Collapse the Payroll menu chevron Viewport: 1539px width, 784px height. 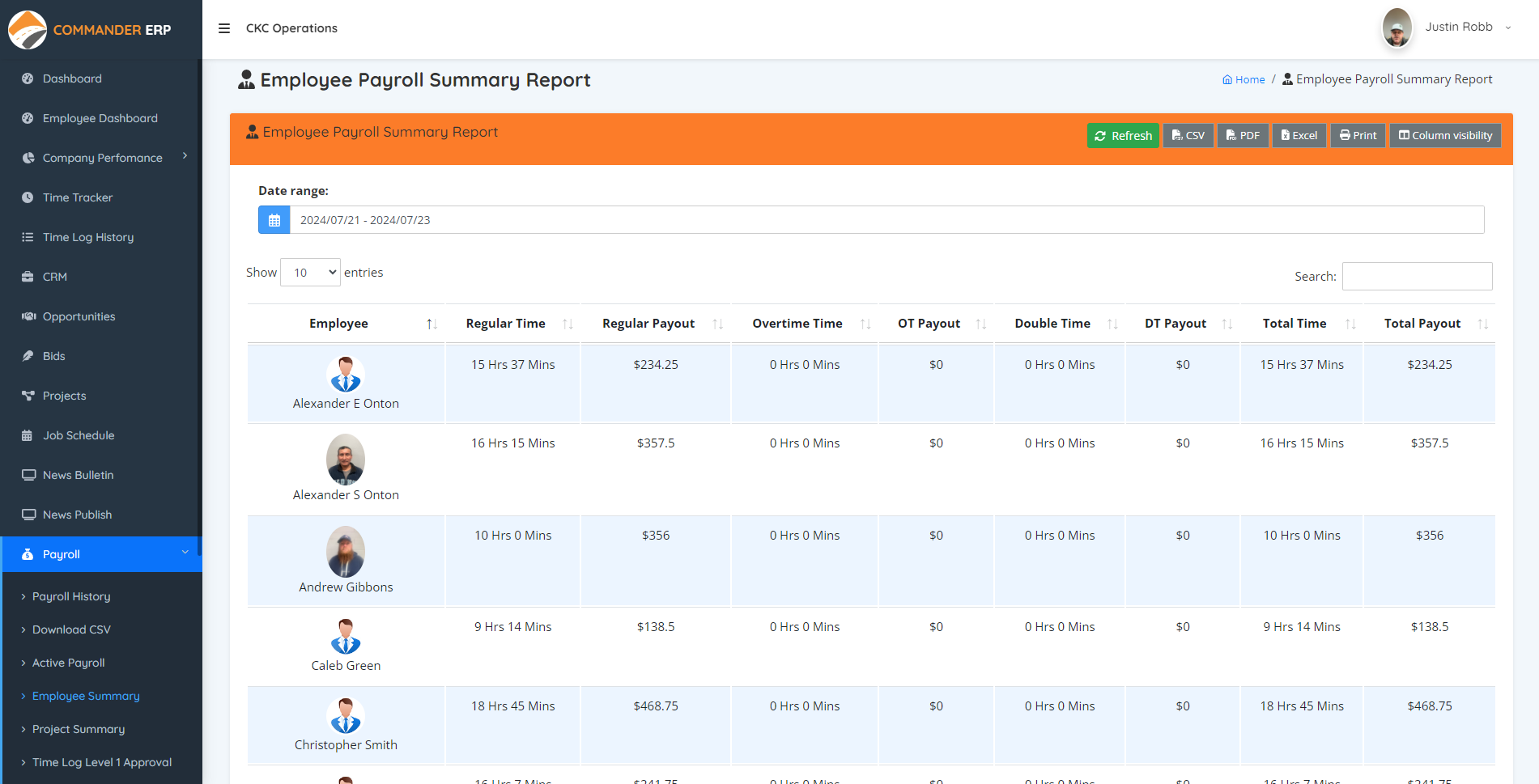click(185, 552)
